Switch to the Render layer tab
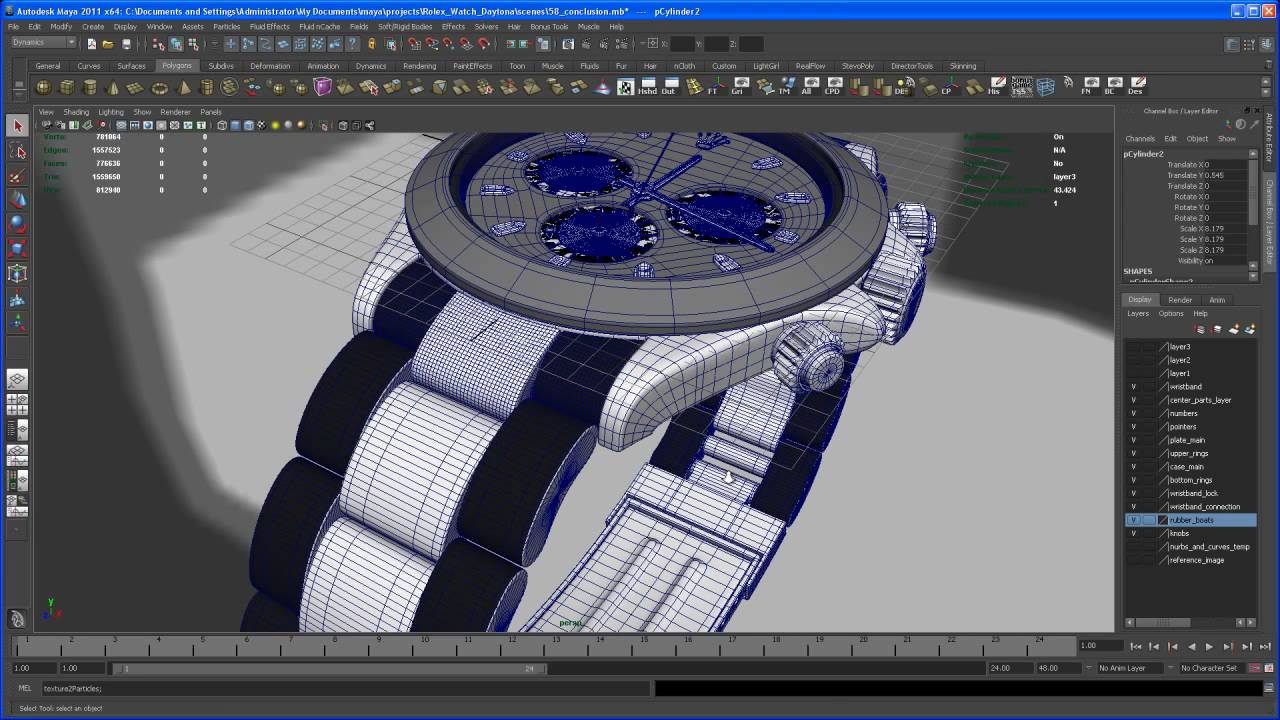The height and width of the screenshot is (720, 1280). pos(1180,300)
